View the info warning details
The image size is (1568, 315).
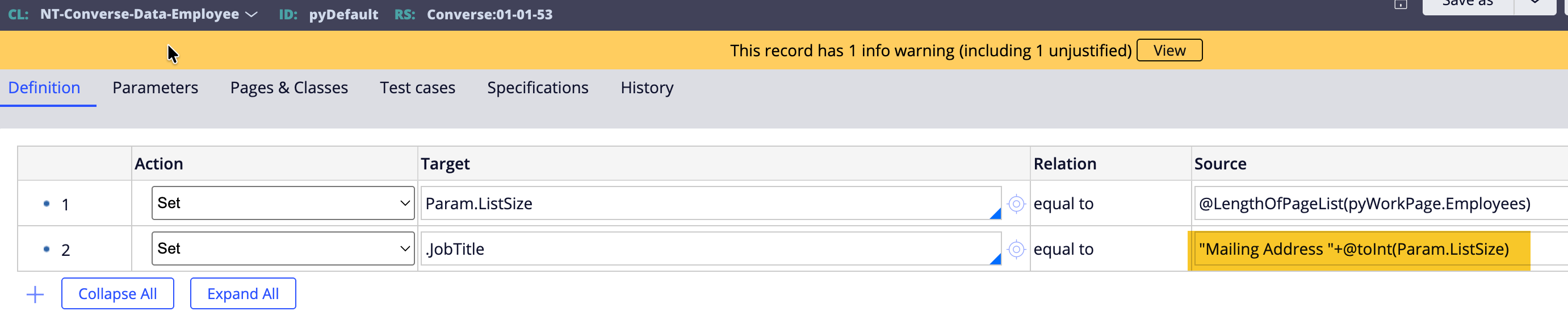coord(1169,51)
